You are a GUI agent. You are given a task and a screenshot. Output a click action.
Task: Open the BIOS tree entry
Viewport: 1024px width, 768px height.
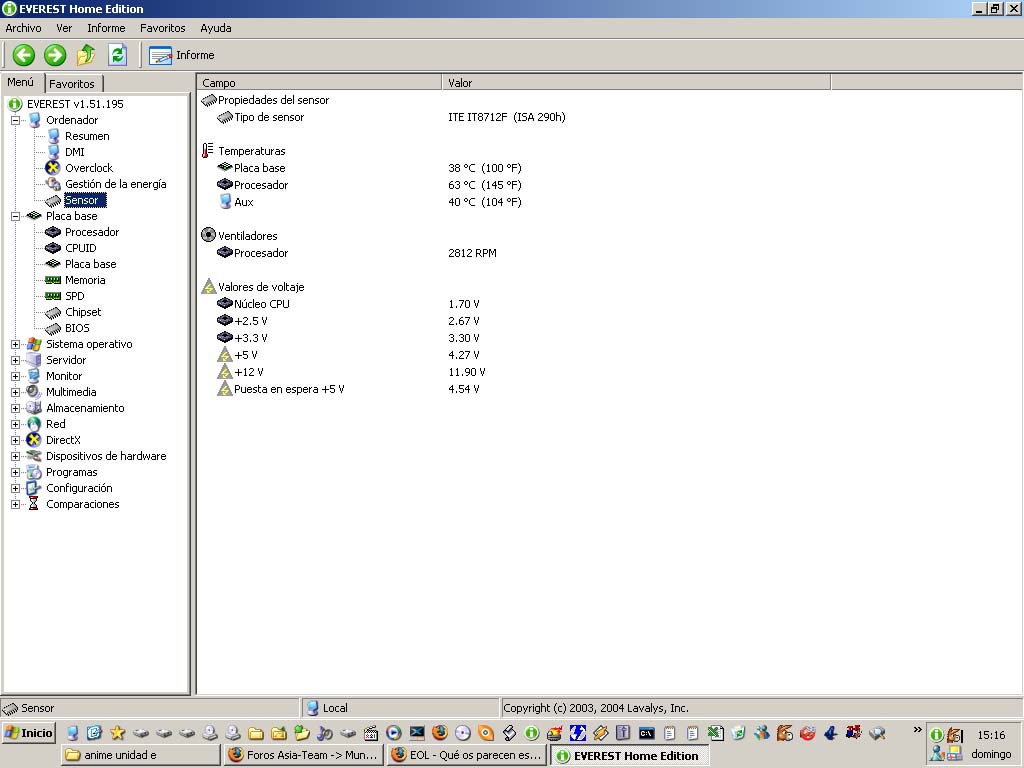[77, 328]
